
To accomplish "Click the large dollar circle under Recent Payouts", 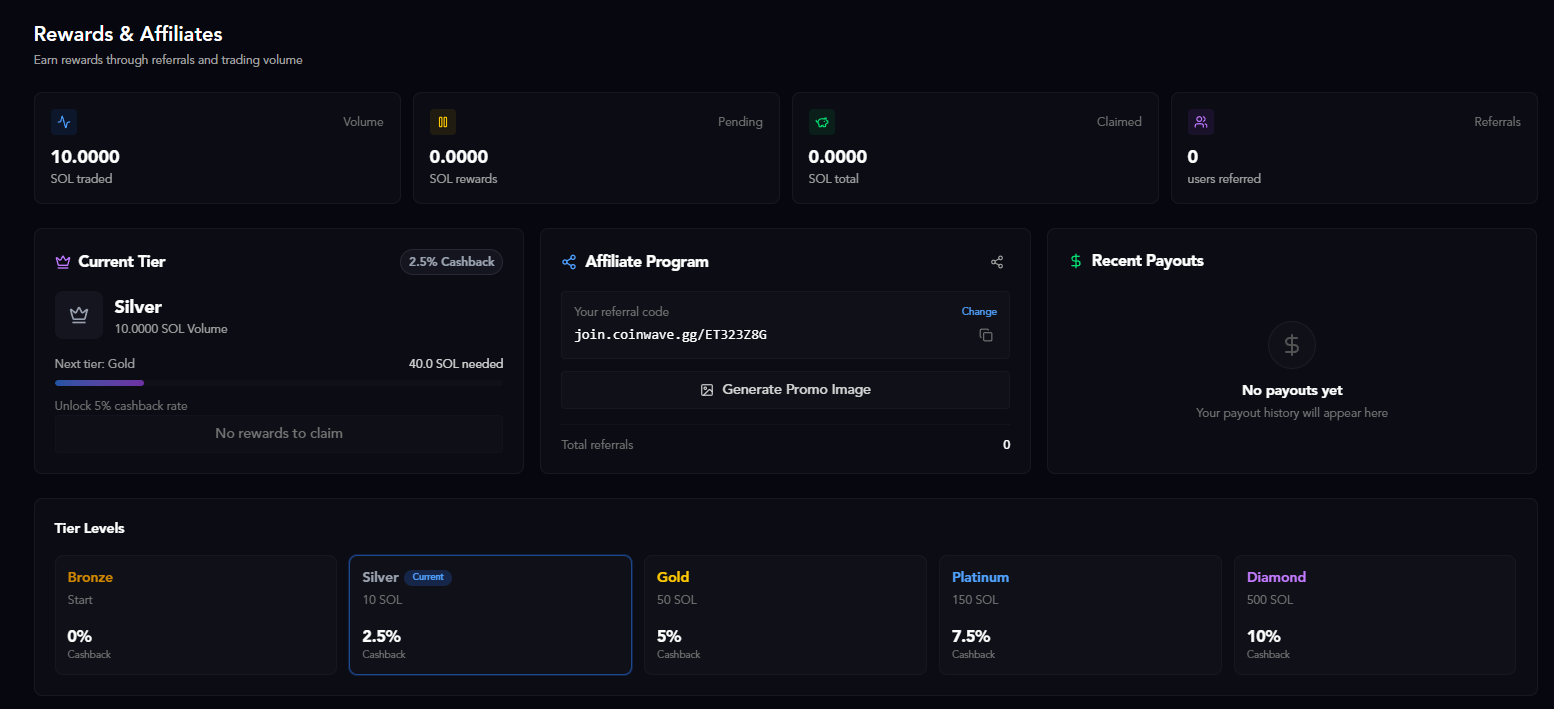I will pos(1291,344).
